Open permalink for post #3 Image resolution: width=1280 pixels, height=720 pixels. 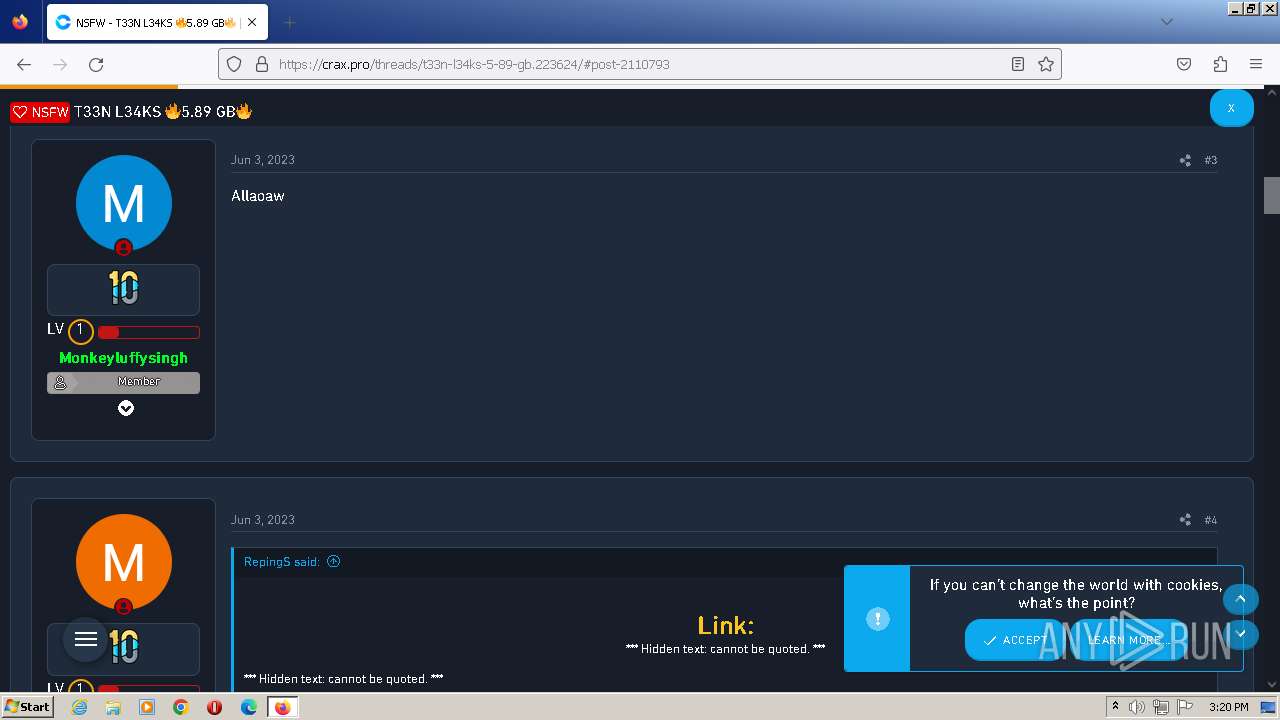coord(1211,160)
